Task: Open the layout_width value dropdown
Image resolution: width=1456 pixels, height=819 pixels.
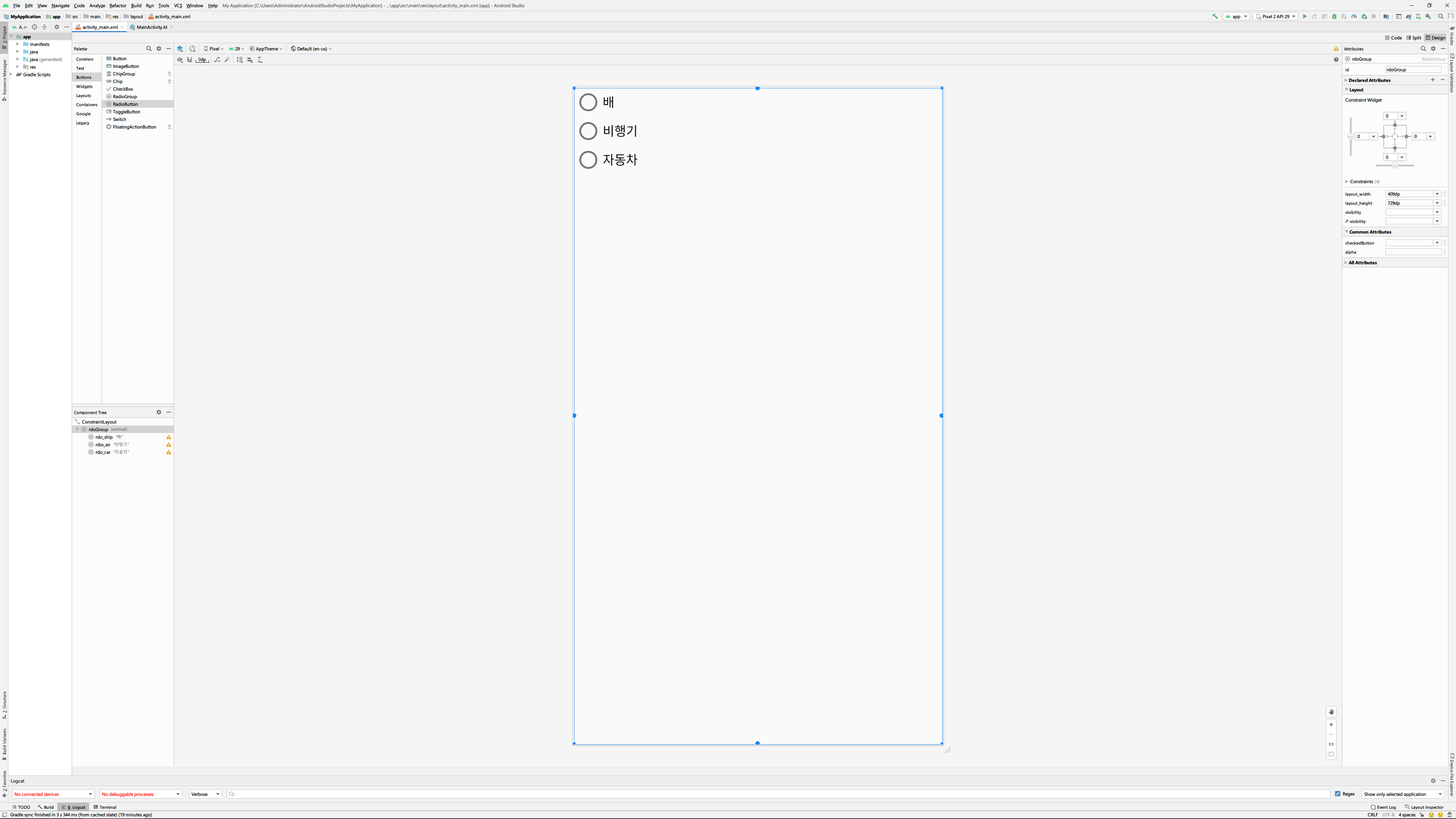Action: click(x=1437, y=194)
